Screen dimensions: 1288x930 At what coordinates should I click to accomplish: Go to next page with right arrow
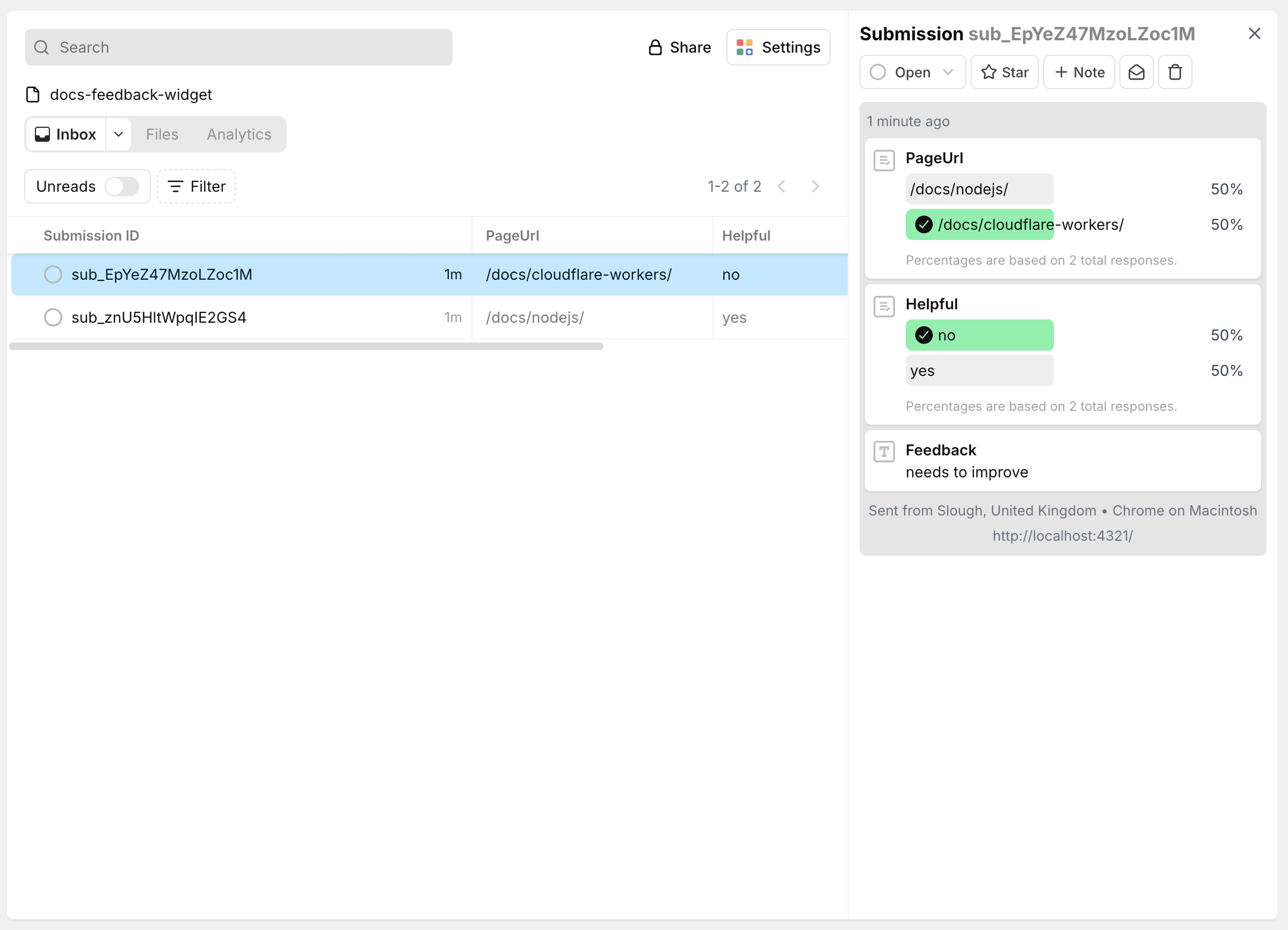(815, 186)
